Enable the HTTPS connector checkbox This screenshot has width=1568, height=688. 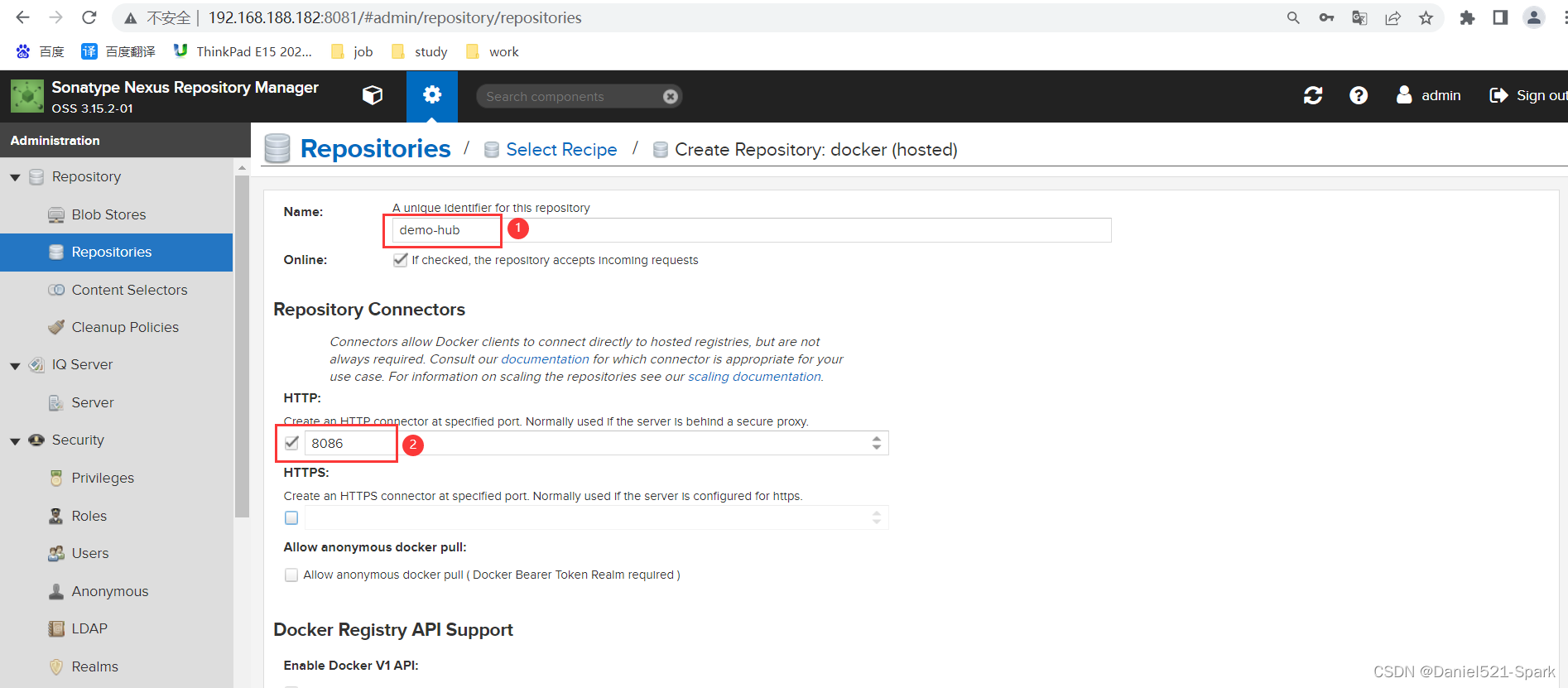point(291,518)
